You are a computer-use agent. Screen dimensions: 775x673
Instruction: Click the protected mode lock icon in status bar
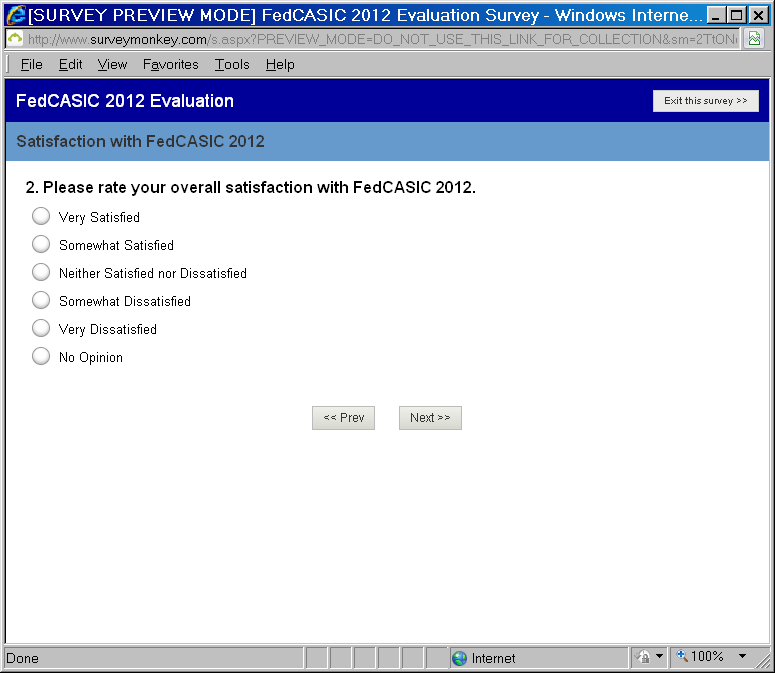[x=643, y=657]
